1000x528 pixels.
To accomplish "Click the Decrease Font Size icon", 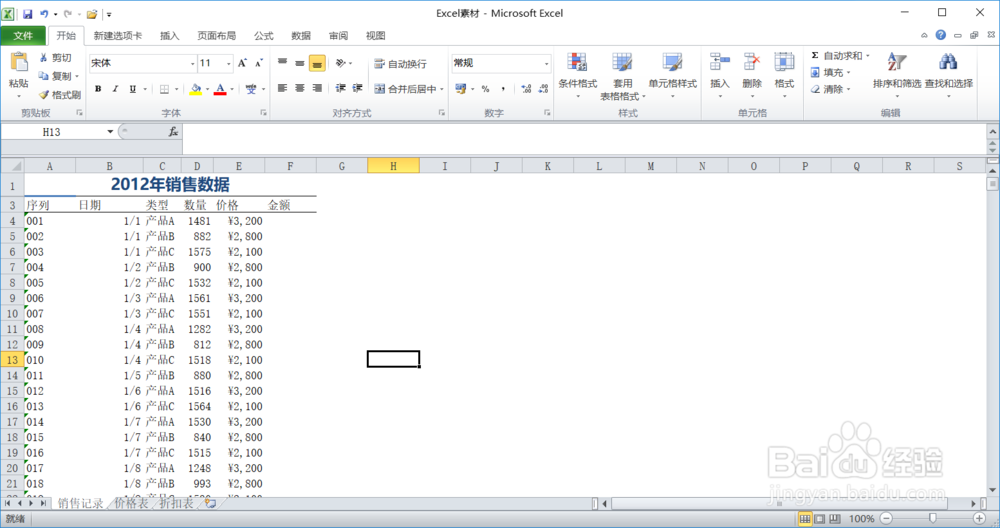I will [258, 62].
